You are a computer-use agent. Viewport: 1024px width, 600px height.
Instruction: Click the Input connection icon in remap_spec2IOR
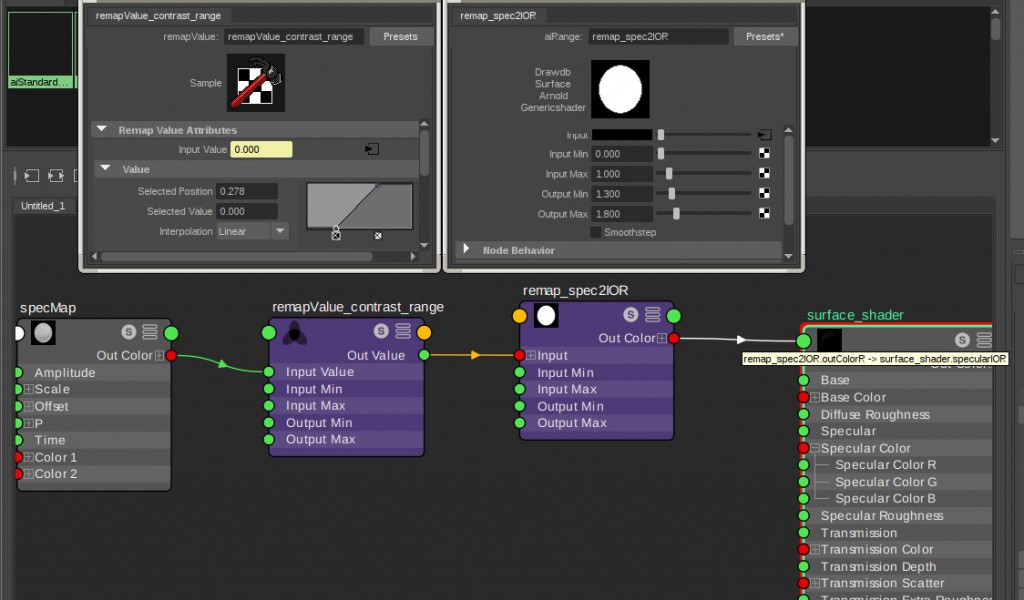[x=764, y=134]
